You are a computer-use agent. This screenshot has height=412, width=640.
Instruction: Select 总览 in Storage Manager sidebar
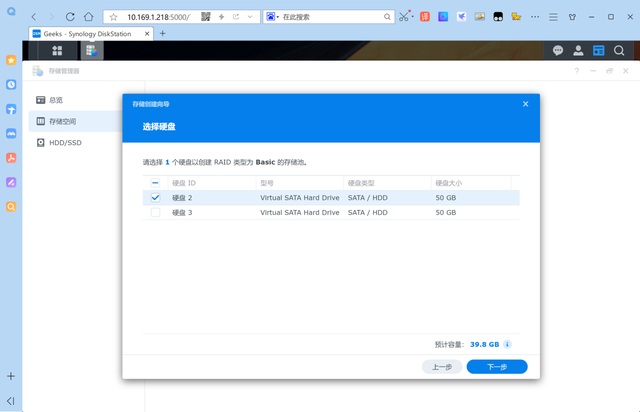[75, 100]
